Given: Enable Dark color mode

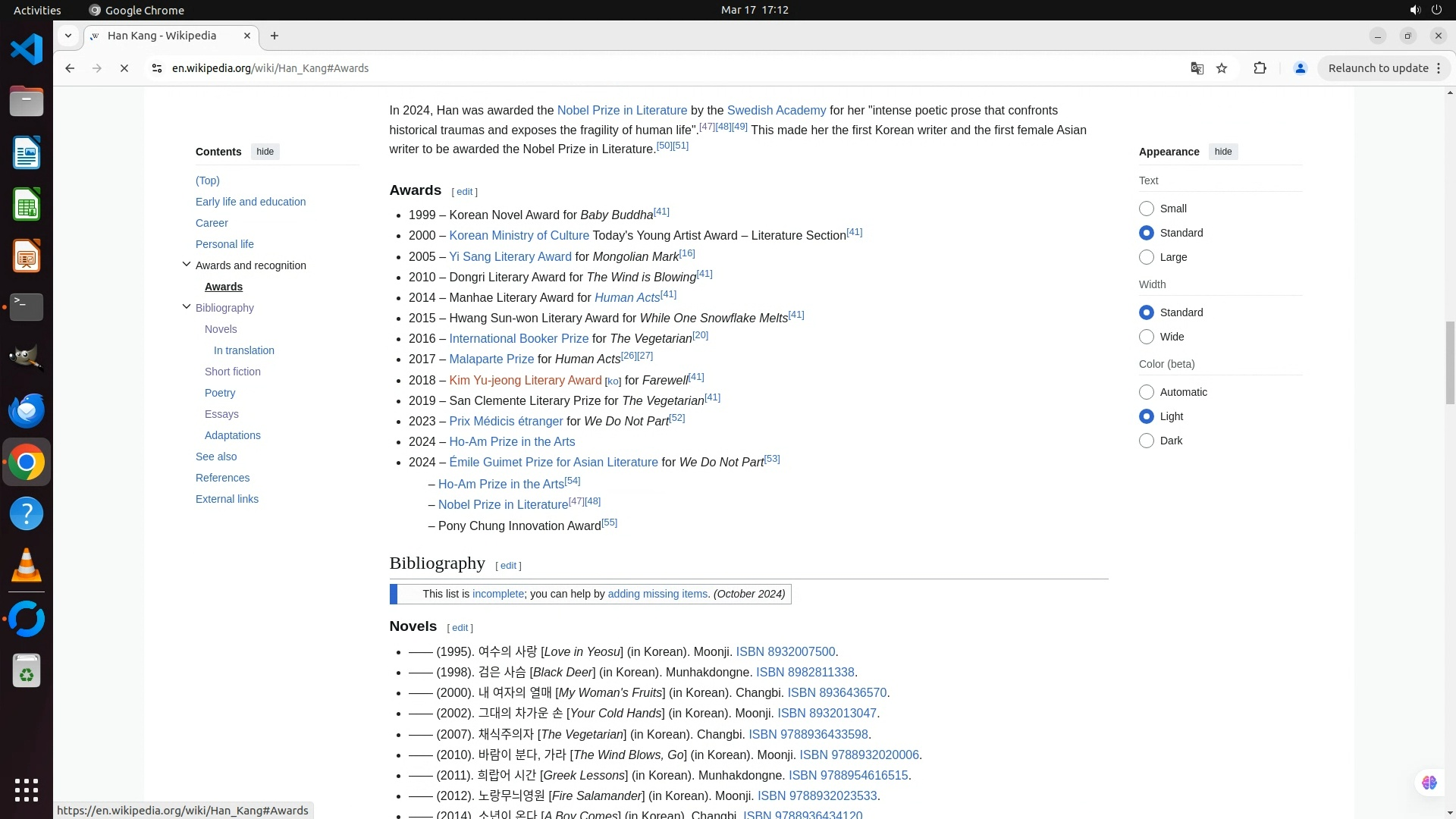Looking at the screenshot, I should tap(1147, 441).
